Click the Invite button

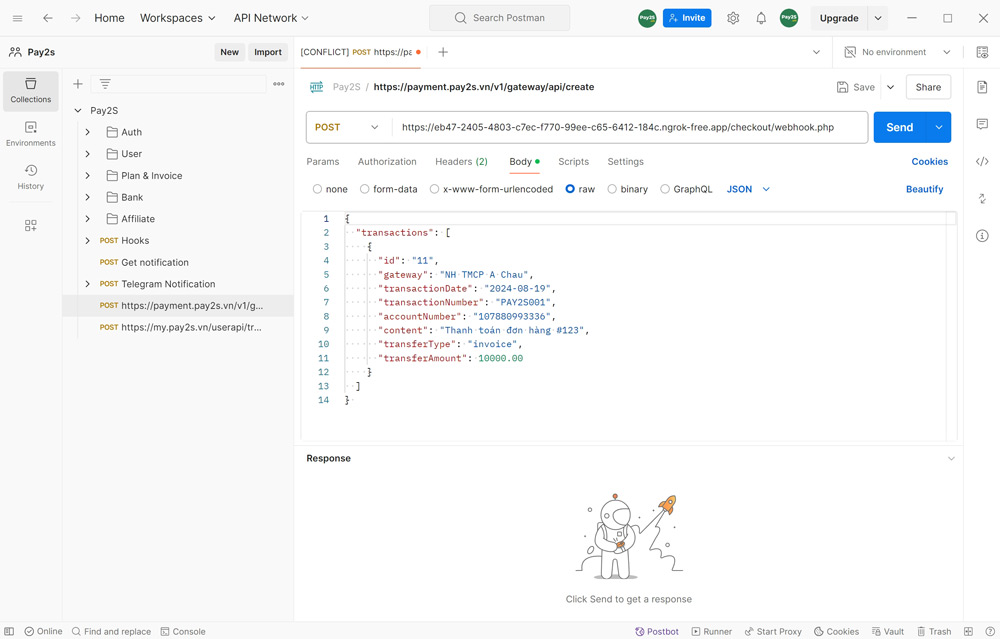tap(687, 18)
